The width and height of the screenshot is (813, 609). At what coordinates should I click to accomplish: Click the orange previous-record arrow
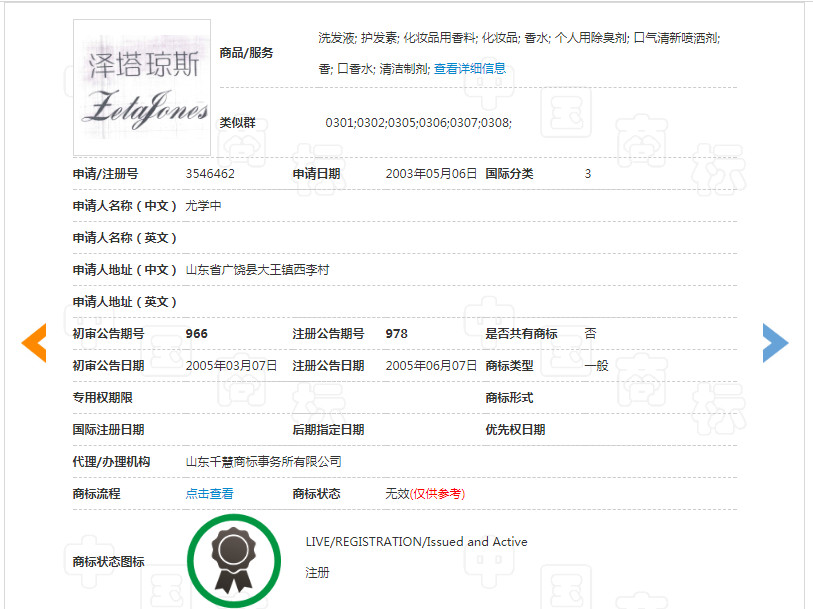[33, 342]
